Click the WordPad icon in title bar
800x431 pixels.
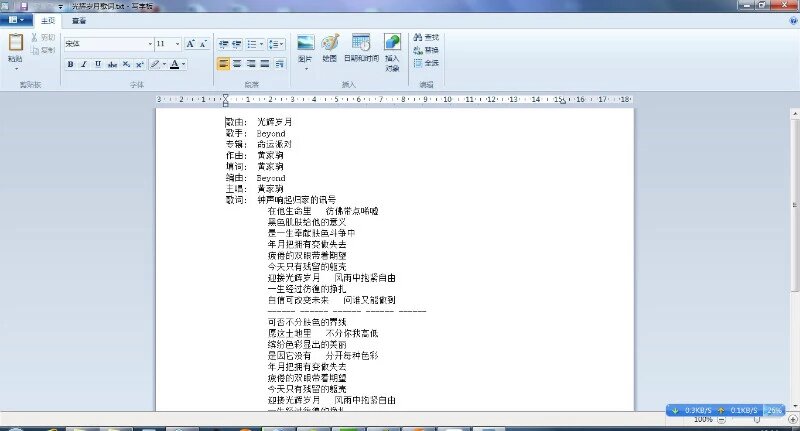coord(5,6)
